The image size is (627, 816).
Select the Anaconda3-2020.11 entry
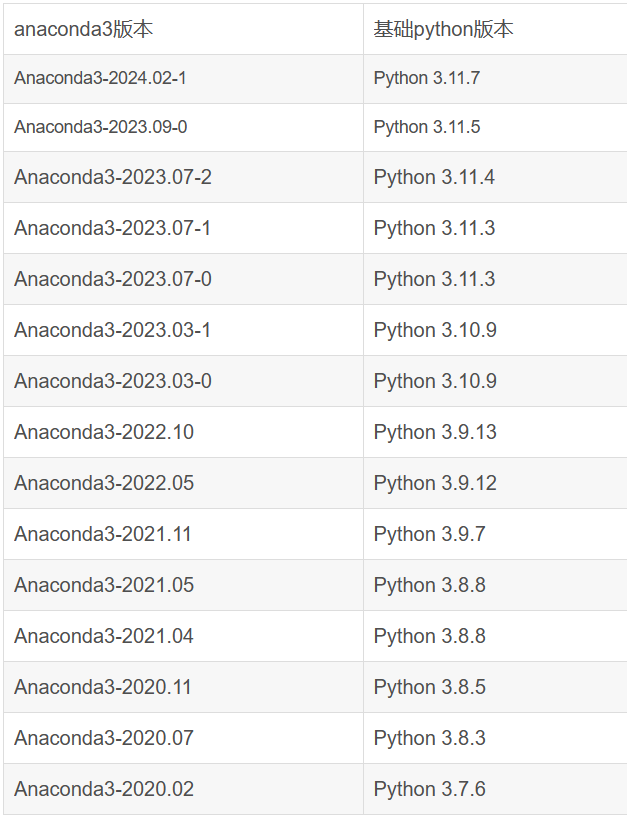pyautogui.click(x=103, y=687)
